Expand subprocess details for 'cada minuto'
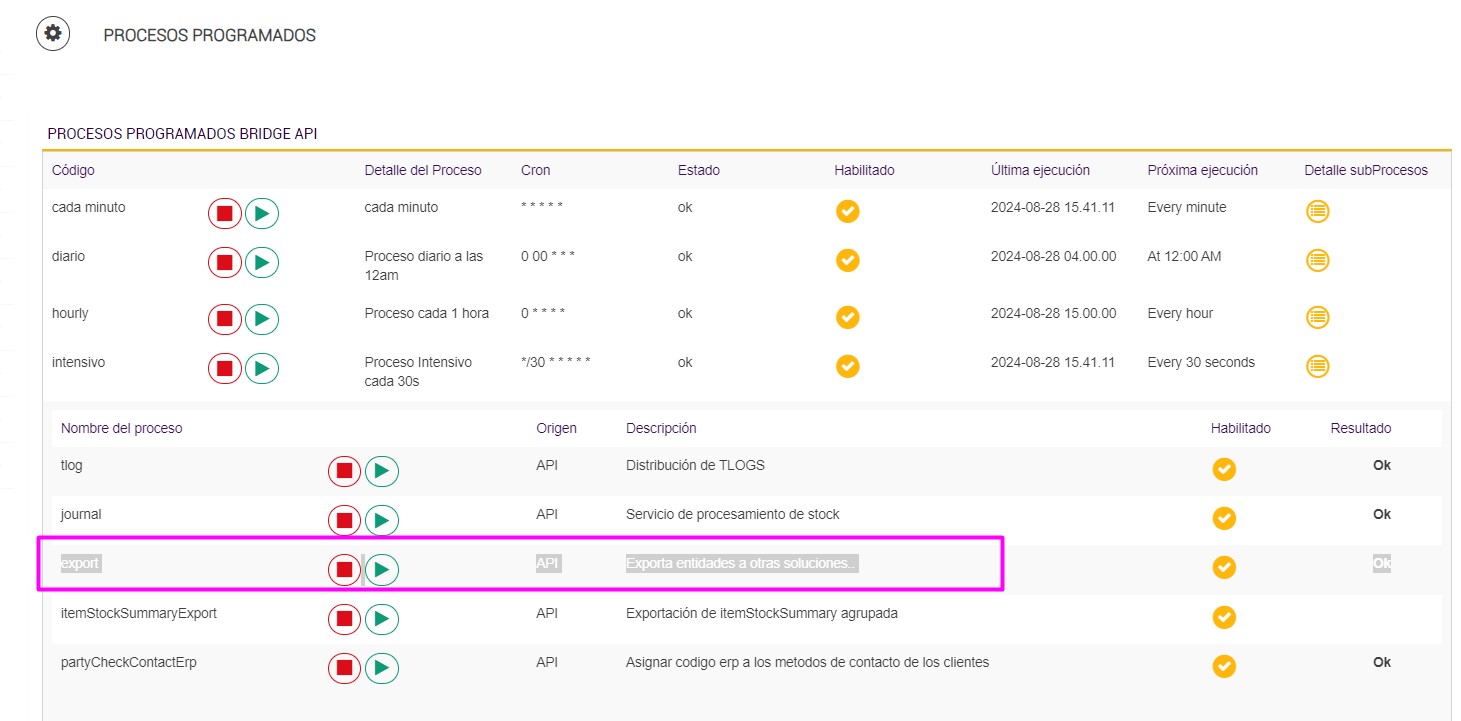This screenshot has height=721, width=1461. click(1318, 211)
